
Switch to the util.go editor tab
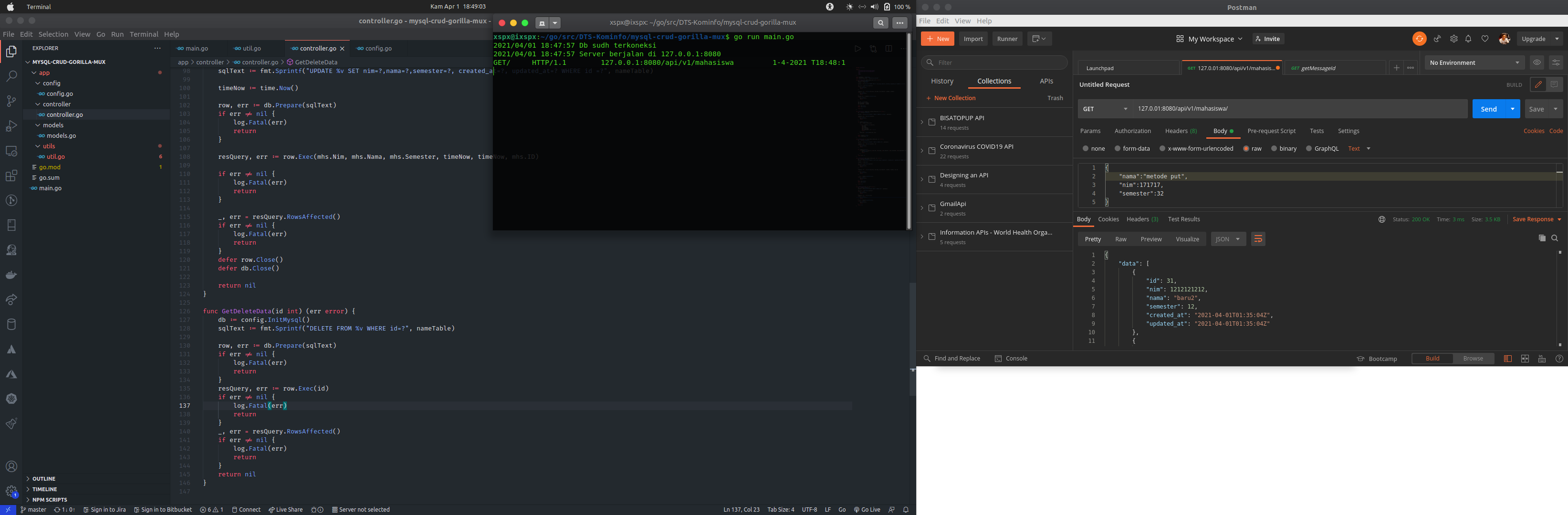[252, 48]
